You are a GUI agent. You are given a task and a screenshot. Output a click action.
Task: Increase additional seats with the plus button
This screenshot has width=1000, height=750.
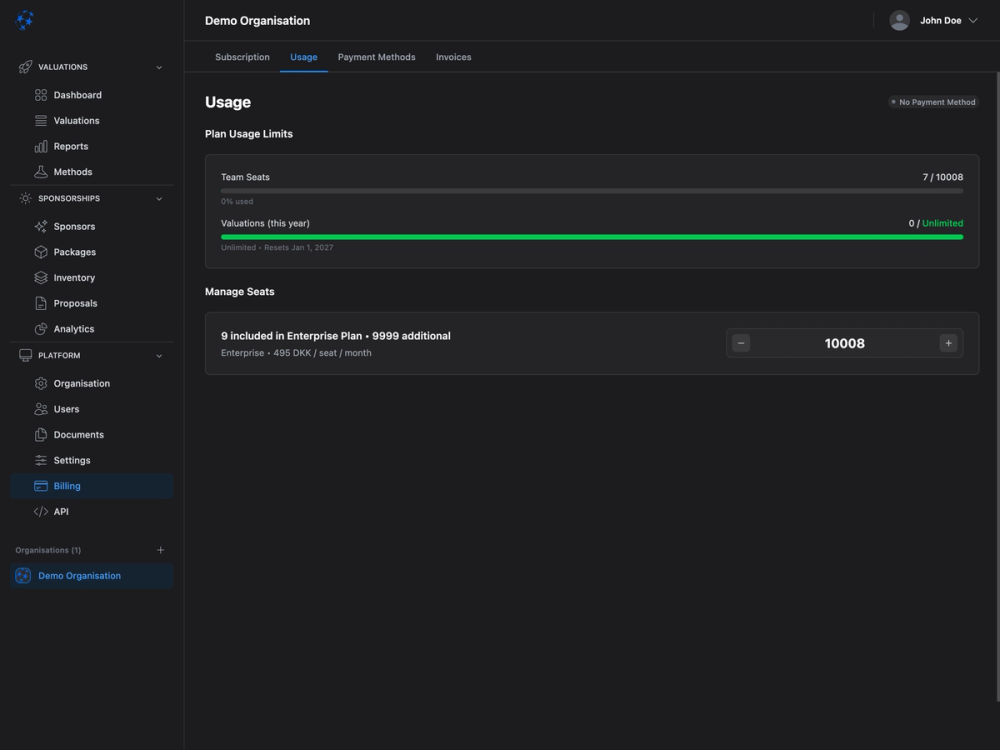[948, 343]
